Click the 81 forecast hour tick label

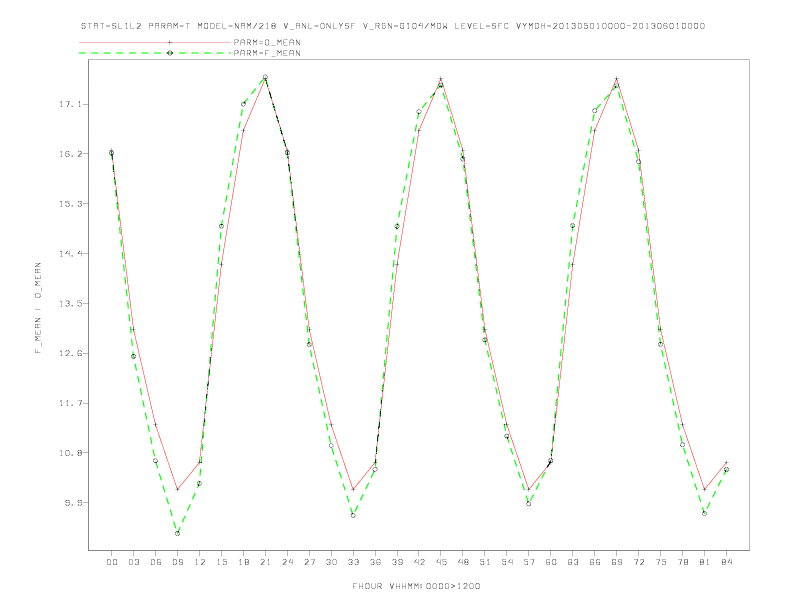(x=705, y=562)
